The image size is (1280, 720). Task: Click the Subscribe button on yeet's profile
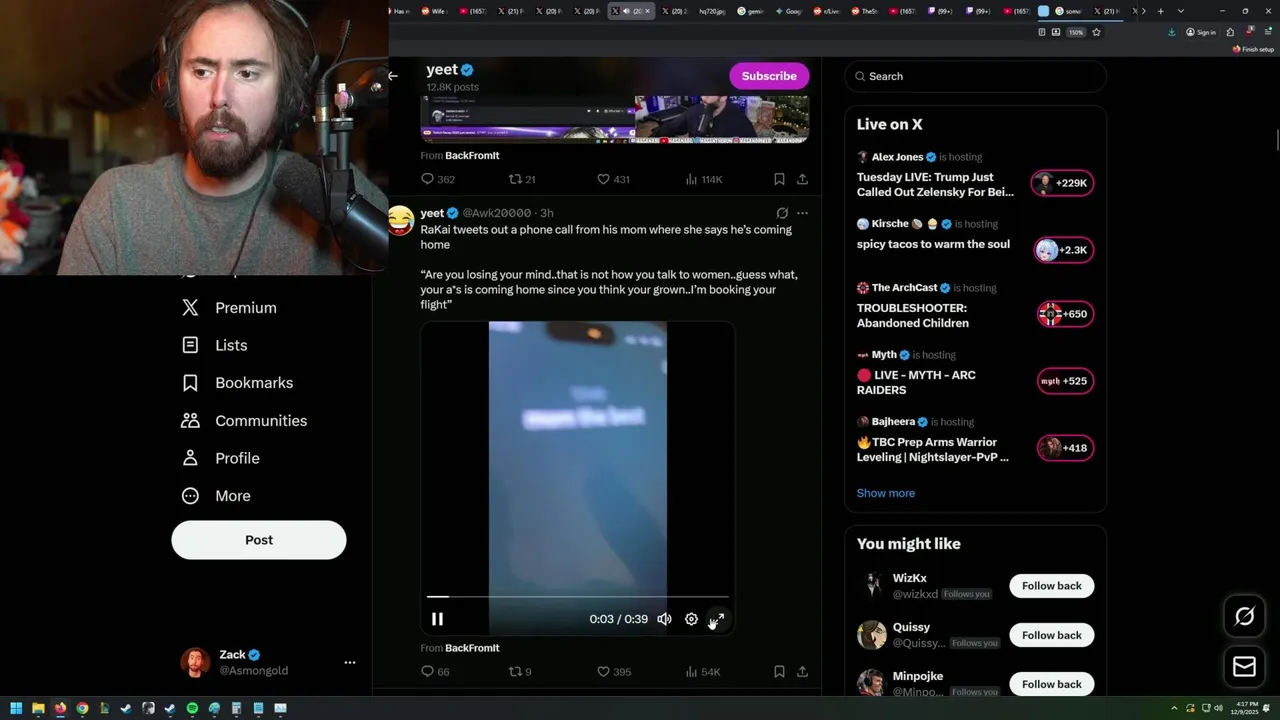769,76
